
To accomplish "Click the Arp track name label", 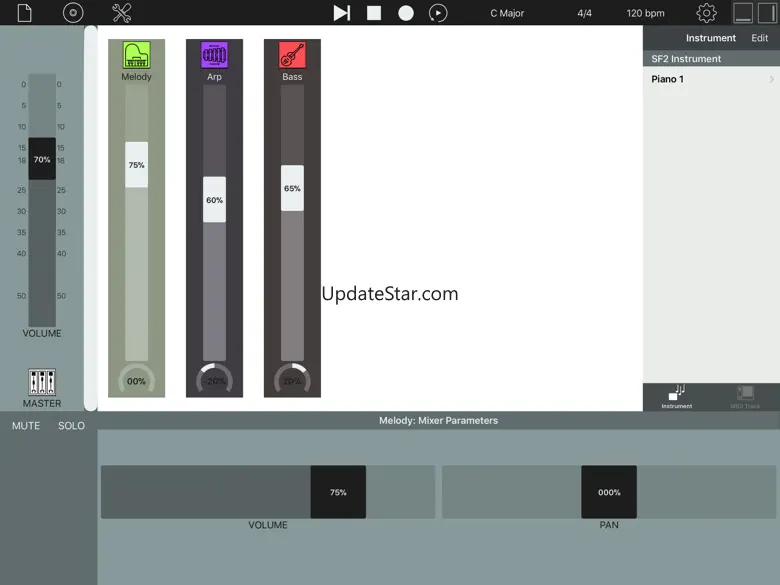I will point(214,77).
